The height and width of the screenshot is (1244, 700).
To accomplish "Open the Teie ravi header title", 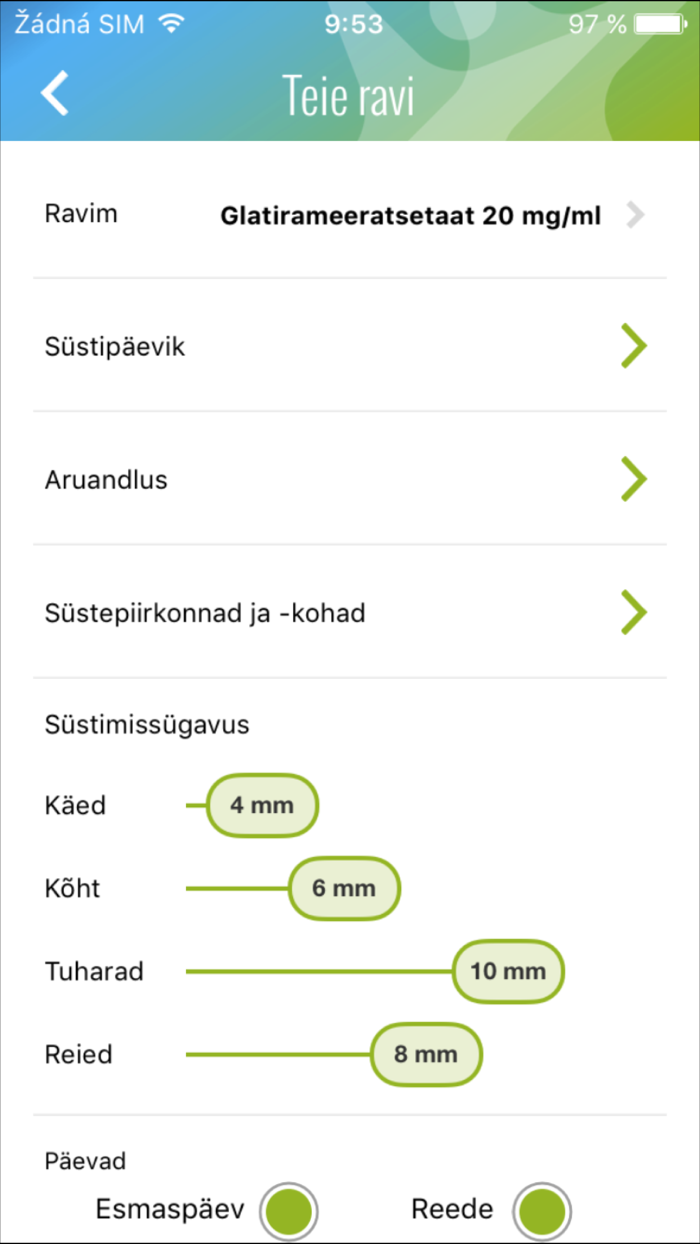I will point(349,93).
